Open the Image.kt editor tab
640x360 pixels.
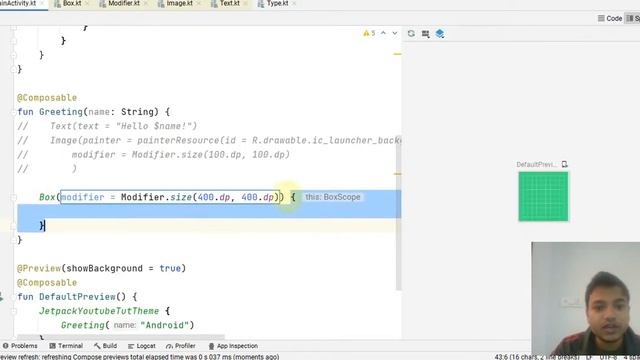pos(179,3)
